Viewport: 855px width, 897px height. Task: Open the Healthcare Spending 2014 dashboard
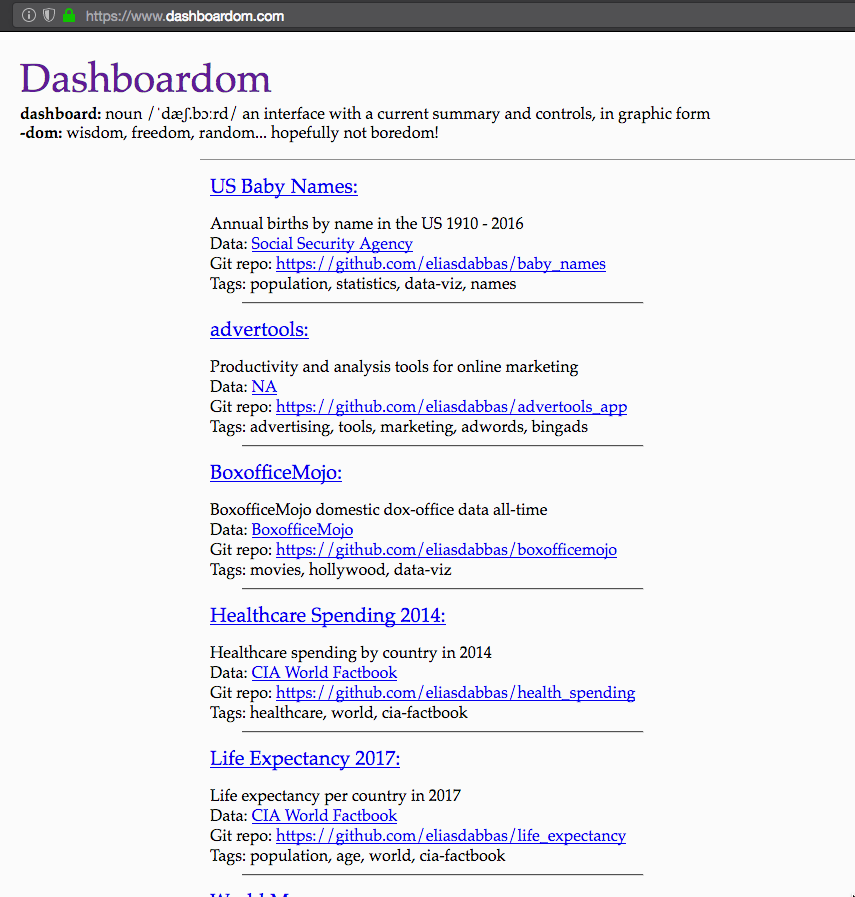(328, 616)
